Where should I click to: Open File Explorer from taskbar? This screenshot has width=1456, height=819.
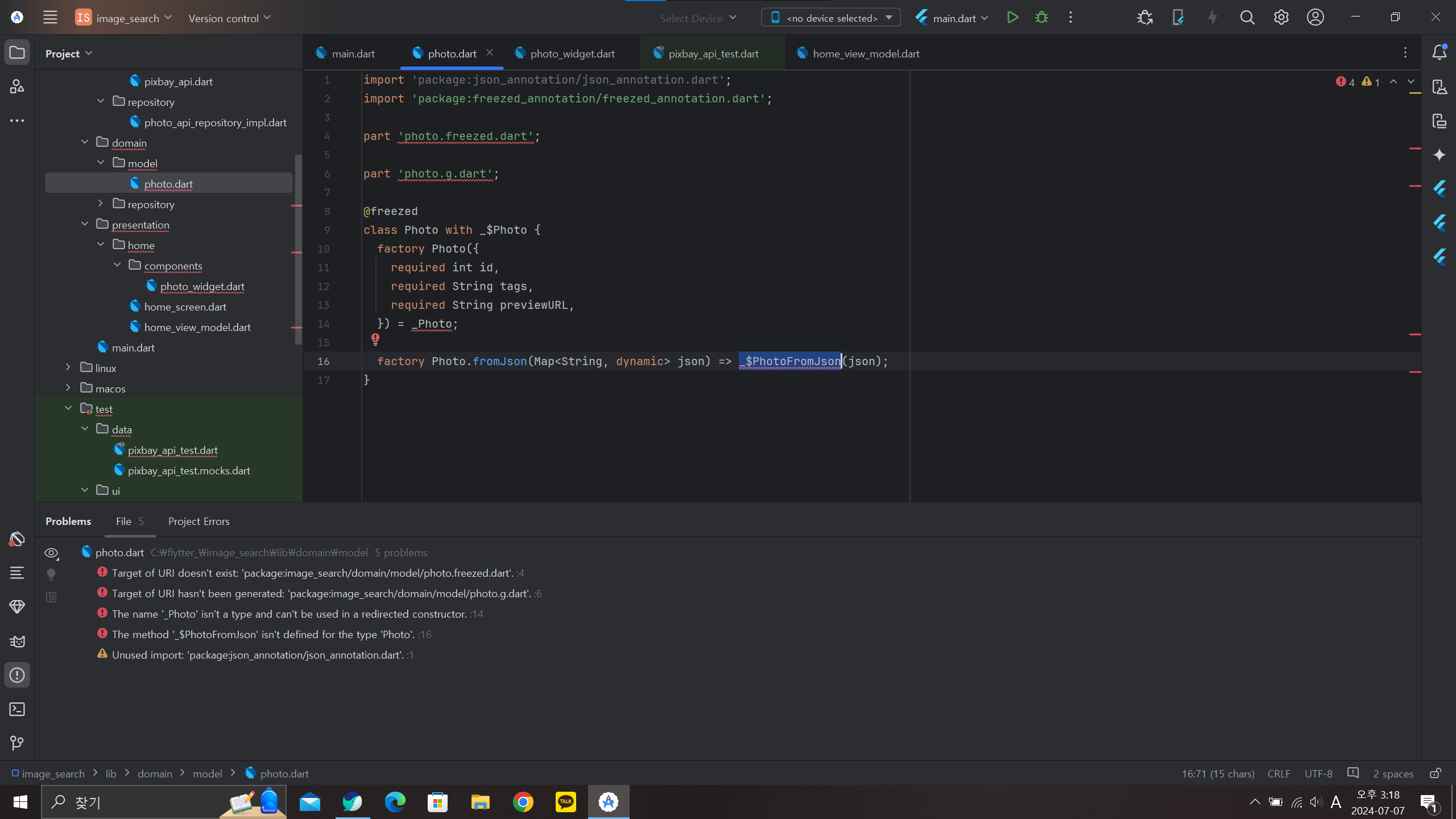(481, 802)
